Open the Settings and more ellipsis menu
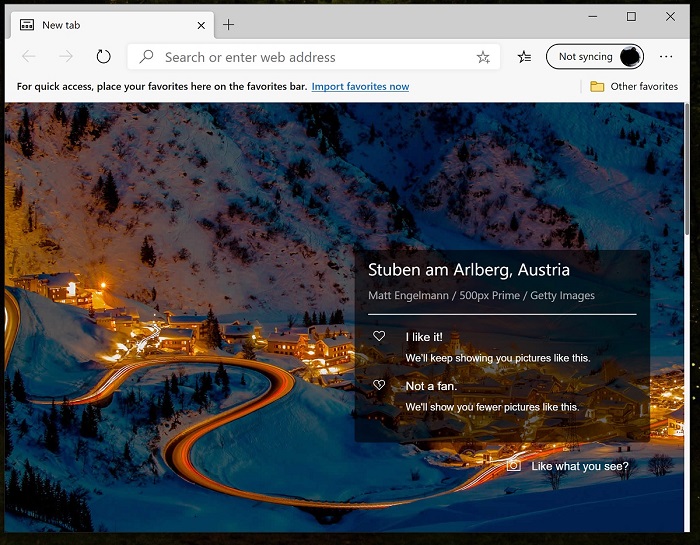 pyautogui.click(x=666, y=57)
